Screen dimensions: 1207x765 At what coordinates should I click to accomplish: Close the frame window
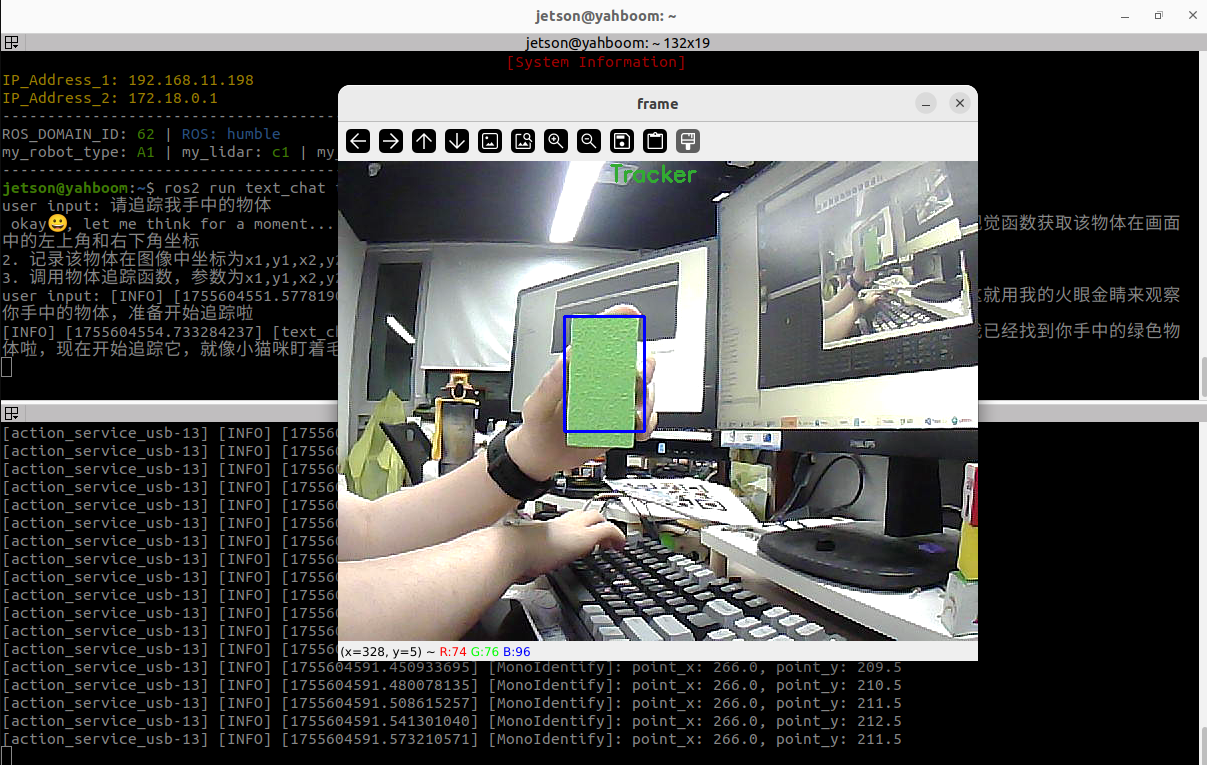pyautogui.click(x=959, y=104)
